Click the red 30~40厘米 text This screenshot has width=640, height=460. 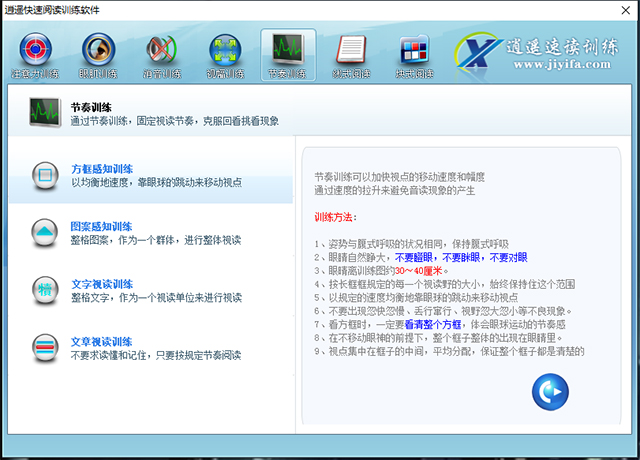(419, 271)
